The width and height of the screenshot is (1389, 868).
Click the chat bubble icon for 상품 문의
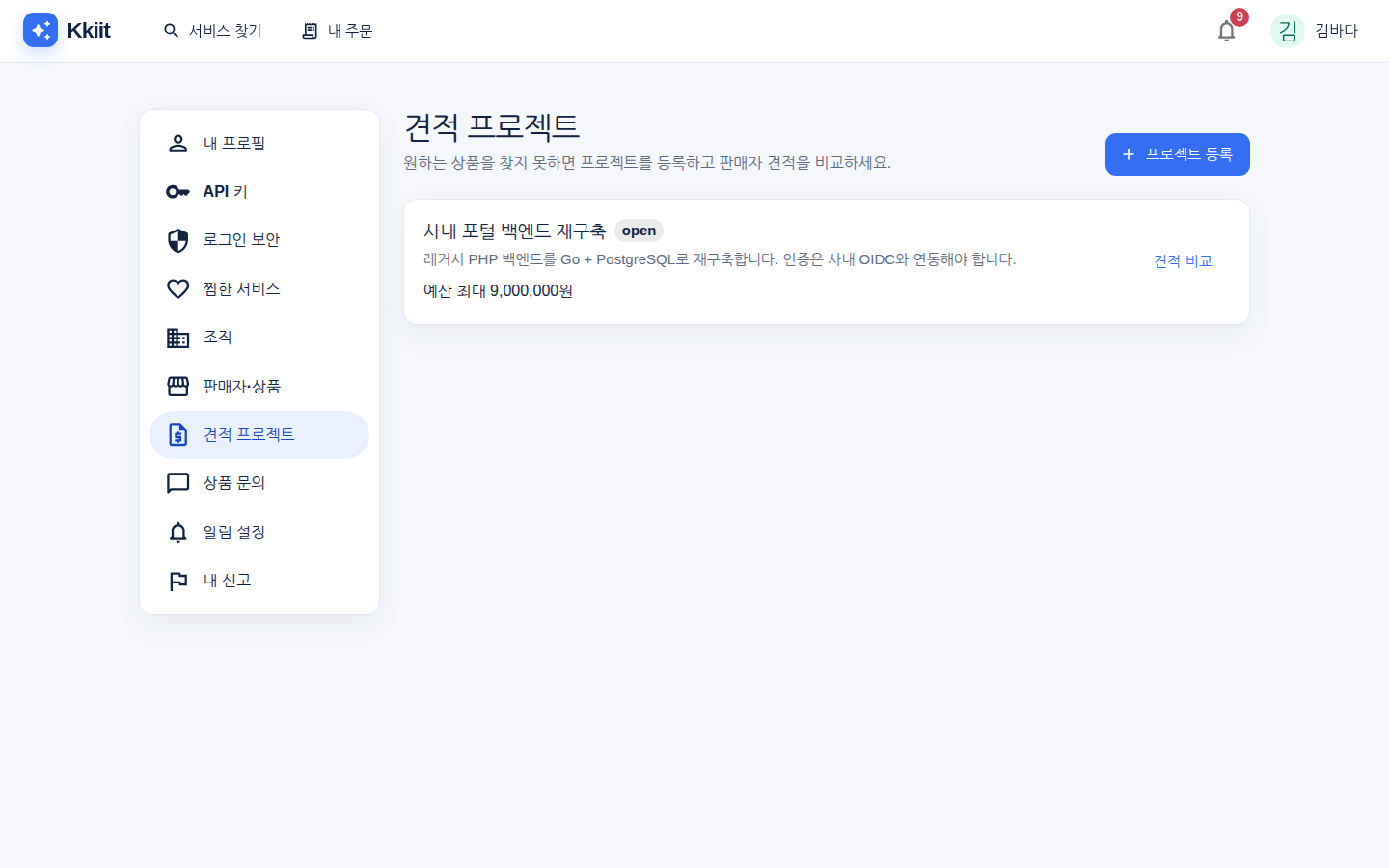pos(178,483)
